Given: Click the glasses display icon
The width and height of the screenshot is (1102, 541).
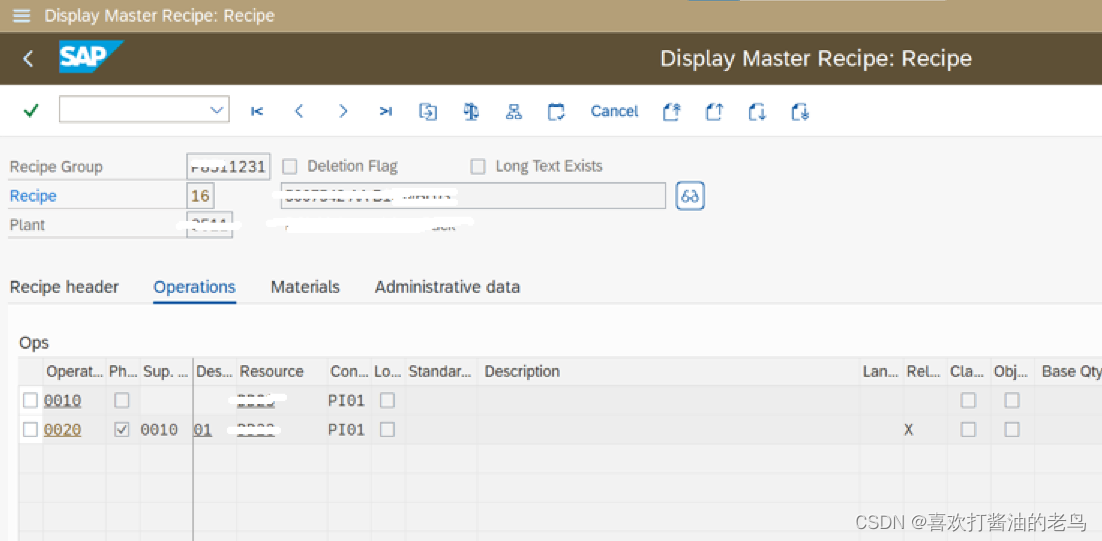Looking at the screenshot, I should (x=690, y=196).
